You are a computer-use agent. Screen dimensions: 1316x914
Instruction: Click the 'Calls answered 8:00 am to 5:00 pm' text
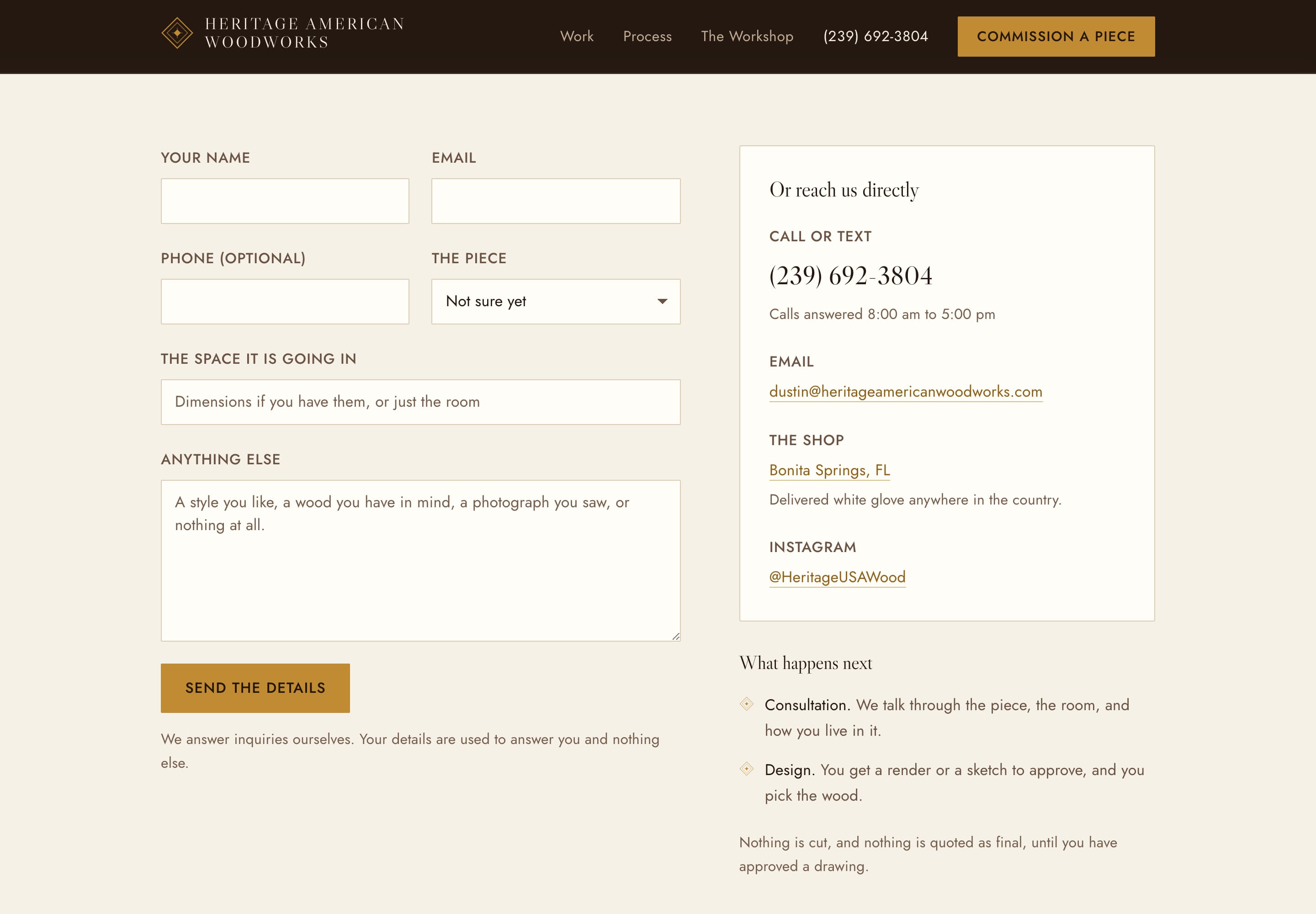[882, 314]
